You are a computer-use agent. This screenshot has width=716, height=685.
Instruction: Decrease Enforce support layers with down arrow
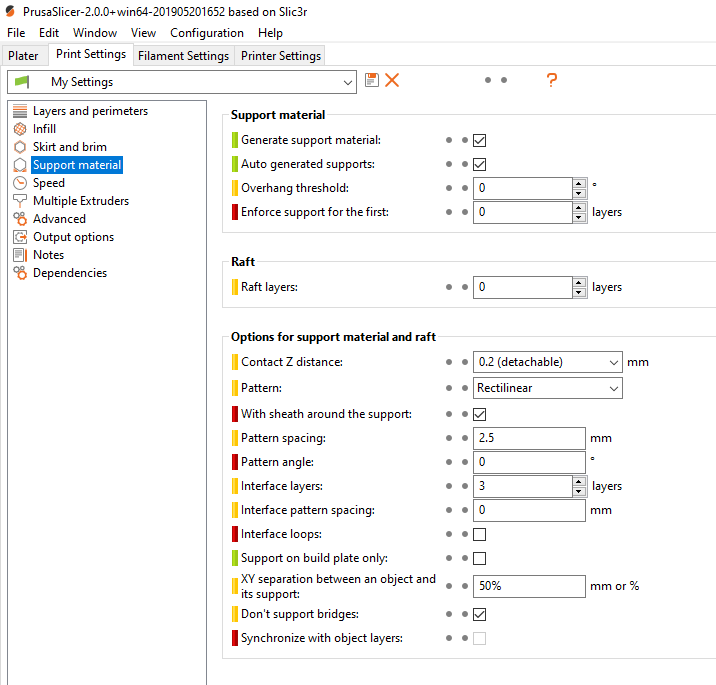tap(579, 217)
